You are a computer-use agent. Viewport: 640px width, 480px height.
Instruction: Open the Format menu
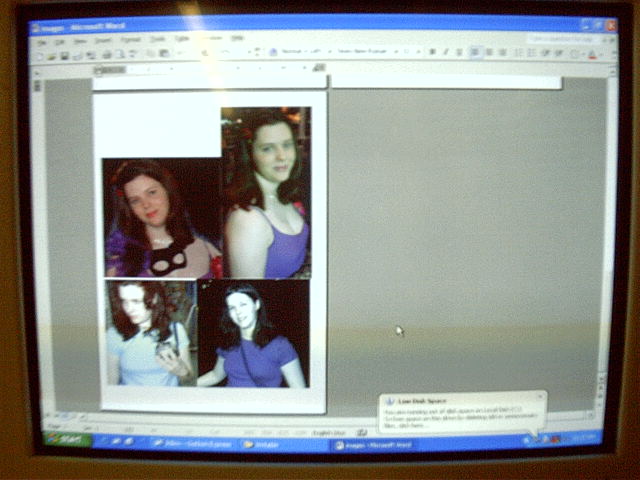[x=130, y=40]
